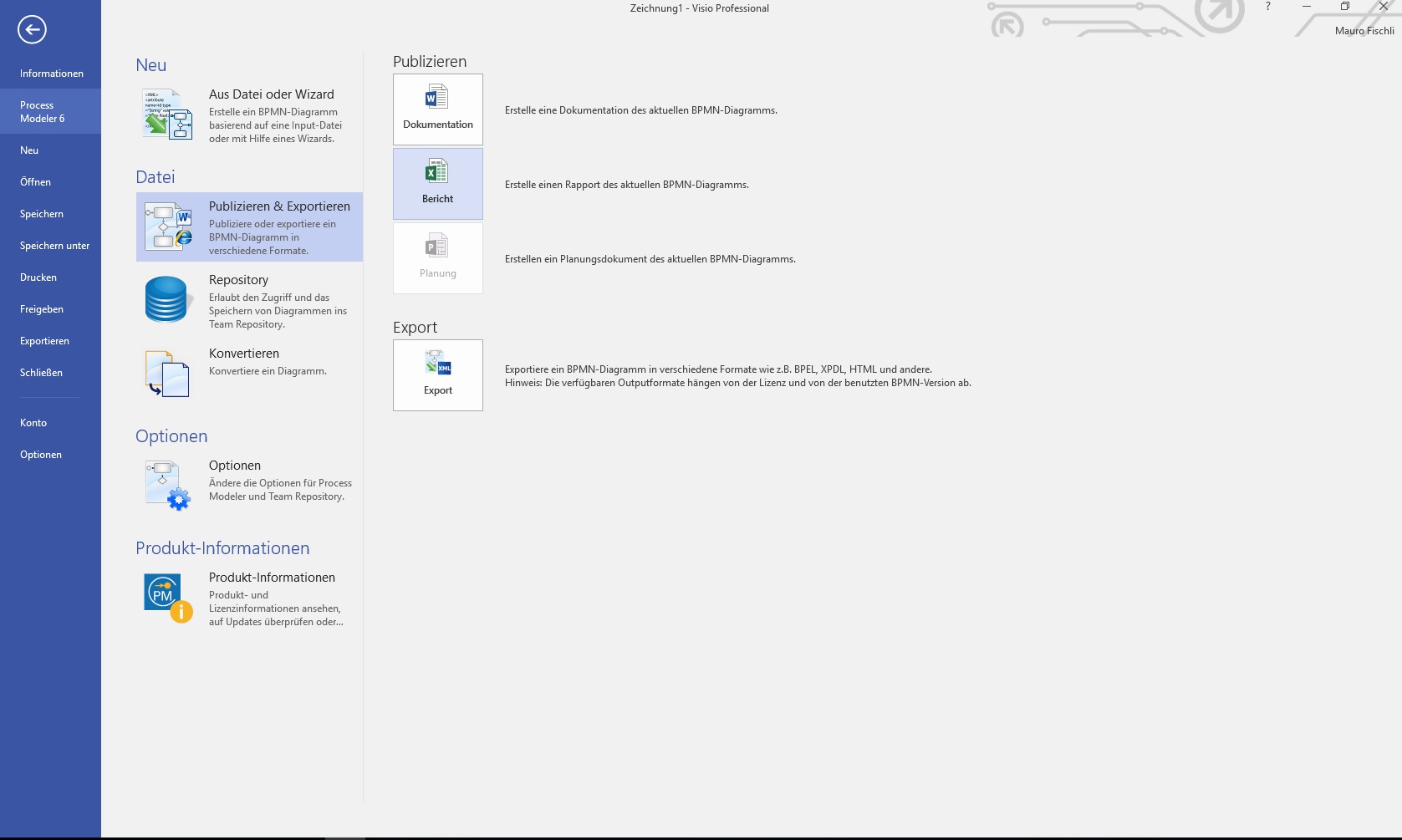Click the Excel icon in Bericht tile

(x=437, y=171)
